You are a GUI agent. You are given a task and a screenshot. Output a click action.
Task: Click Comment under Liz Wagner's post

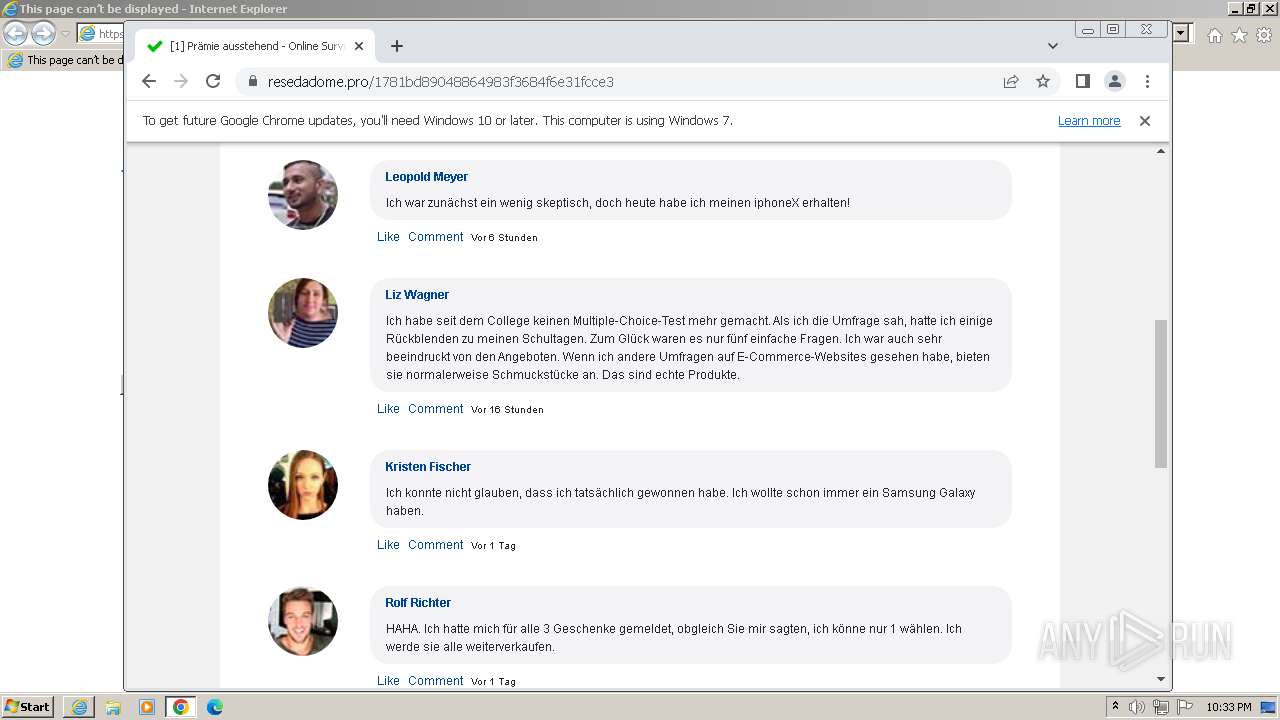click(x=435, y=409)
